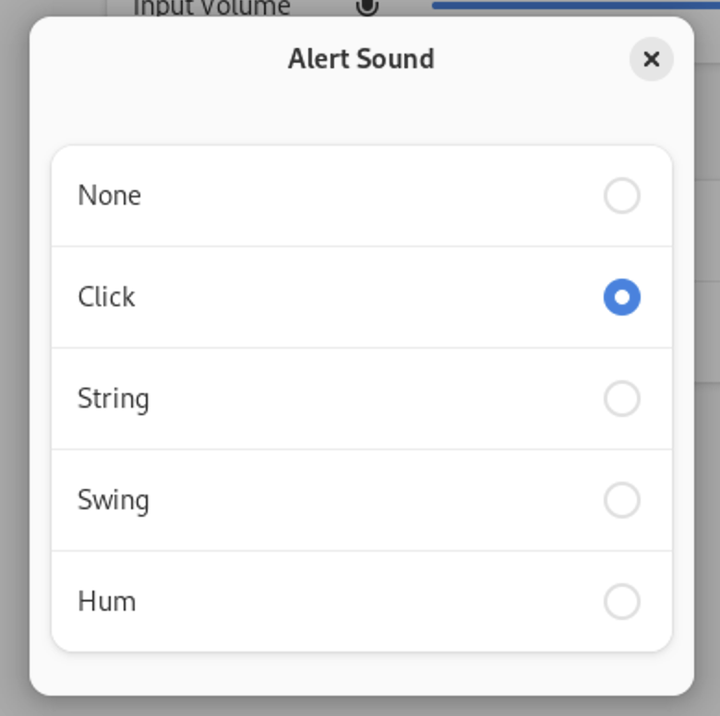720x716 pixels.
Task: Mute the Input Volume microphone icon
Action: pos(367,7)
